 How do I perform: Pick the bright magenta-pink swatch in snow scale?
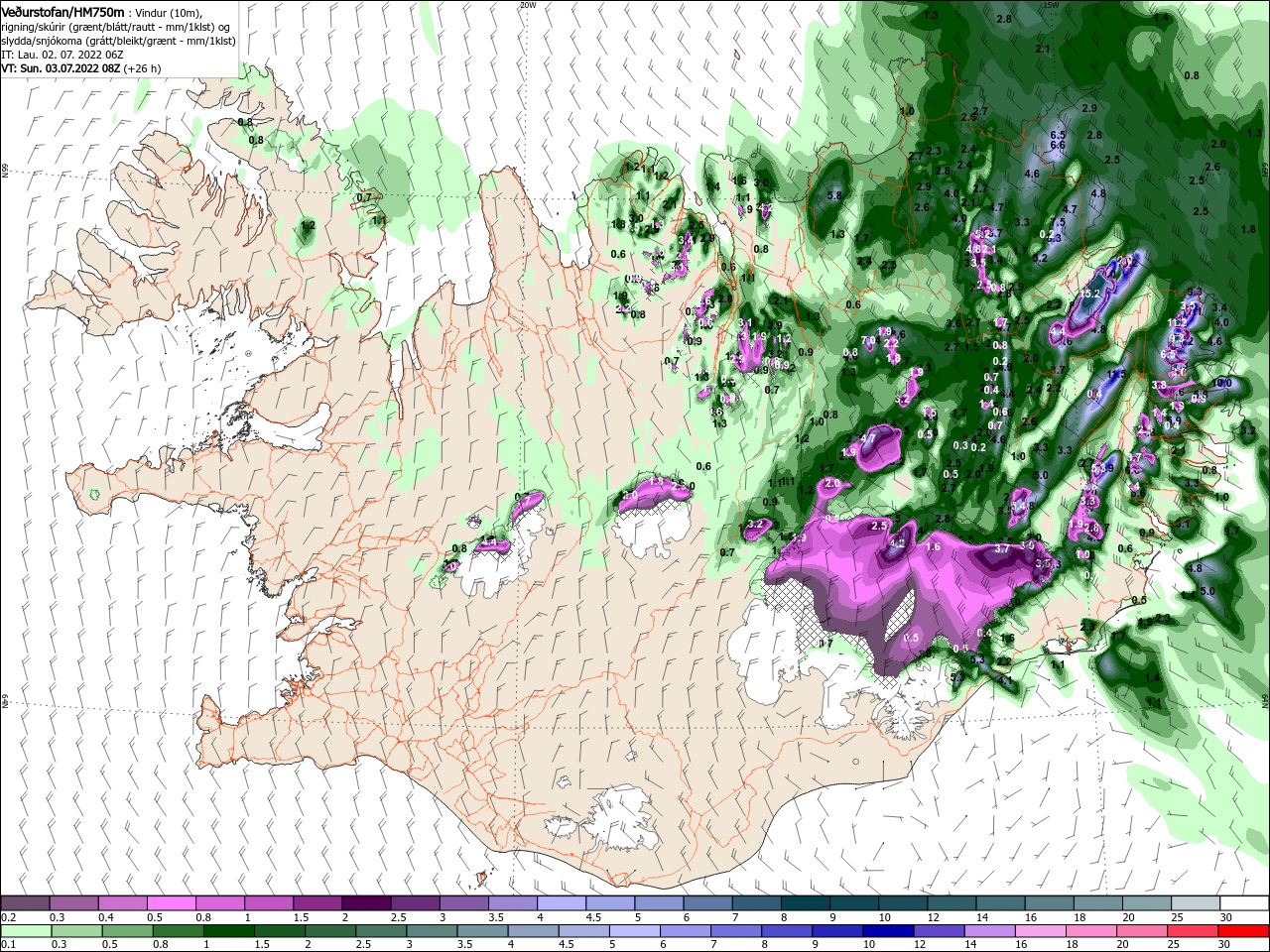(171, 903)
